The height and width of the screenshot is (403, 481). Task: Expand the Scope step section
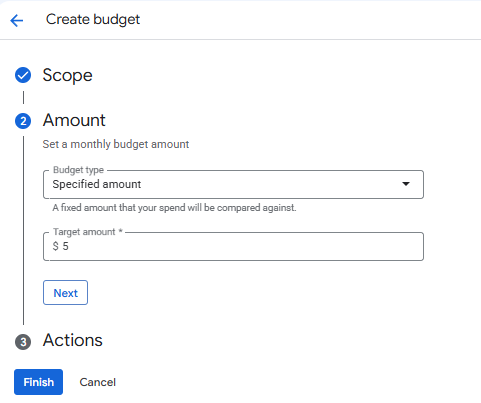(67, 75)
